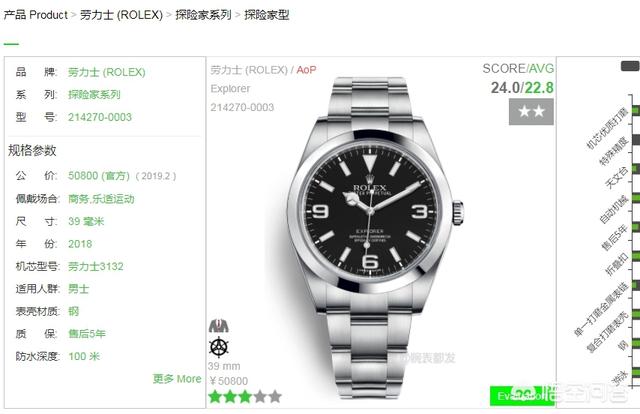Click the 售后5年 warranty link
This screenshot has width=640, height=414.
[x=87, y=334]
